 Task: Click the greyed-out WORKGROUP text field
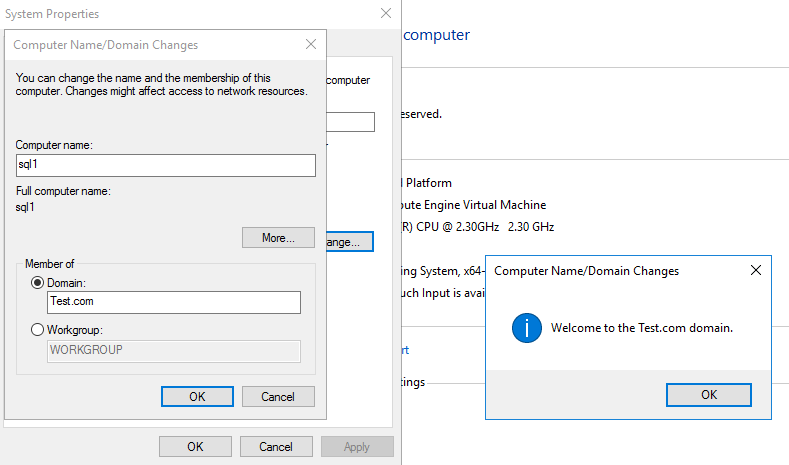(x=174, y=350)
